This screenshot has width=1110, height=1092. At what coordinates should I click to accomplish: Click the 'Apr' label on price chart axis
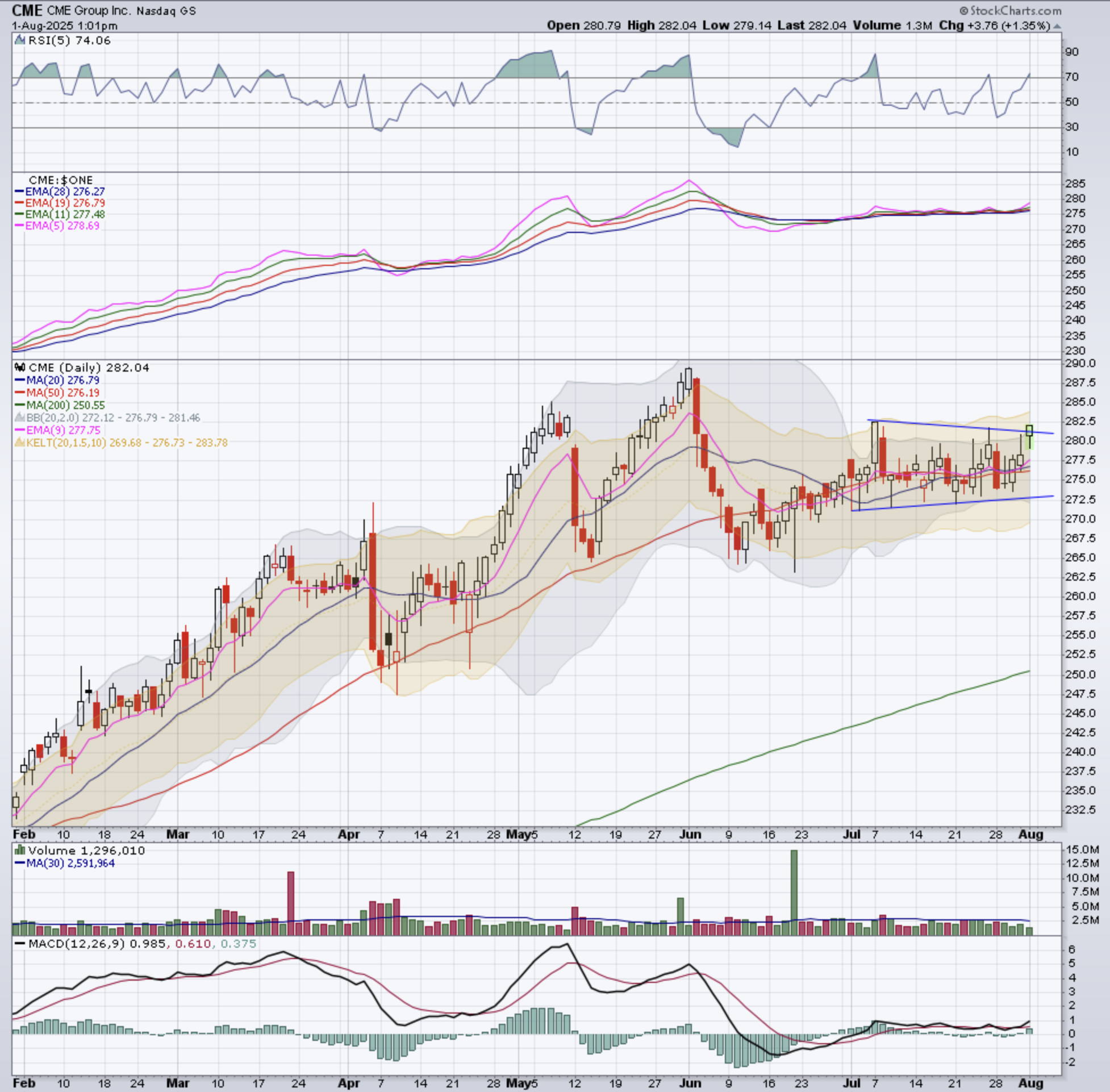[349, 835]
